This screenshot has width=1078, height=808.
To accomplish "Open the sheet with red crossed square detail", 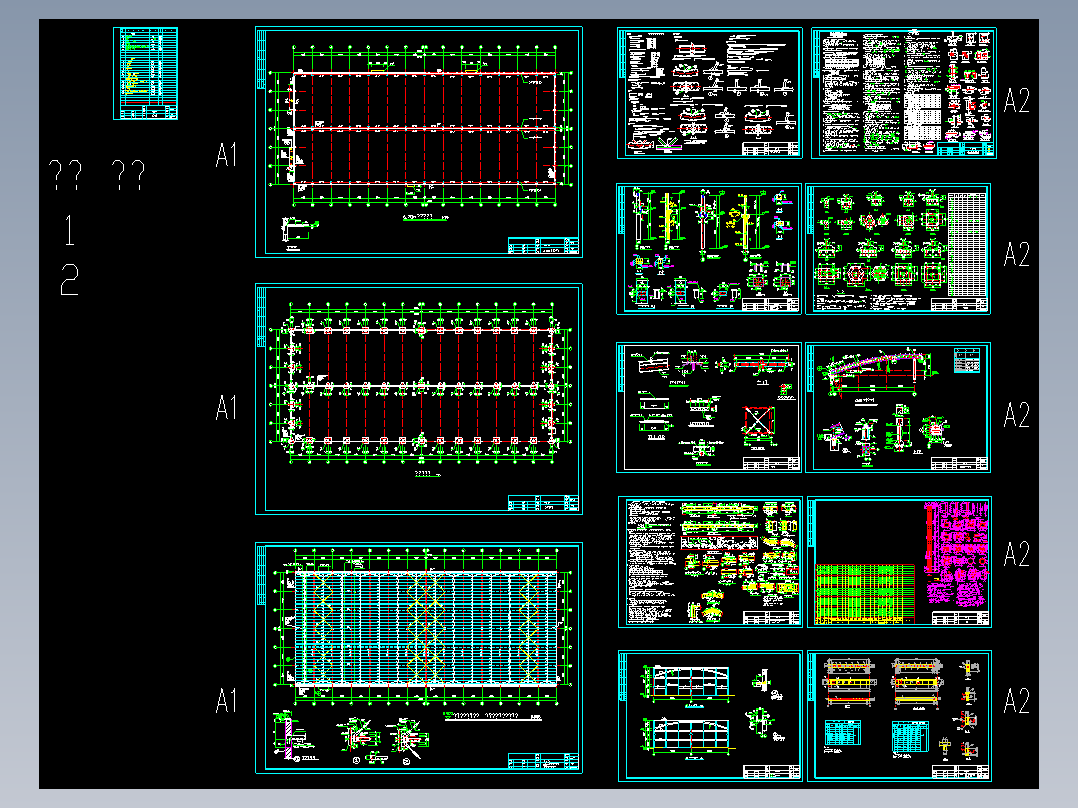I will 709,408.
